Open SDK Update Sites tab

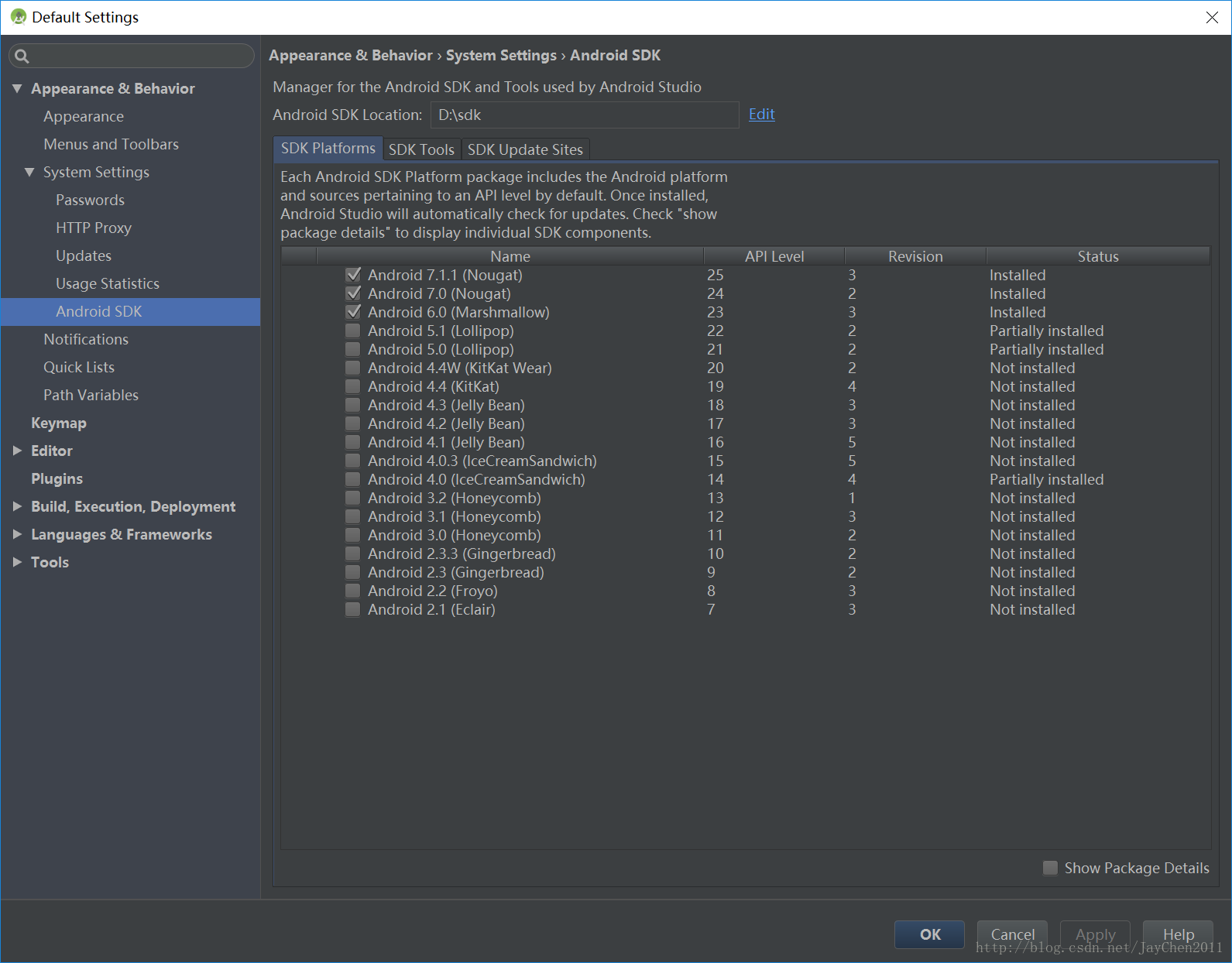click(525, 149)
